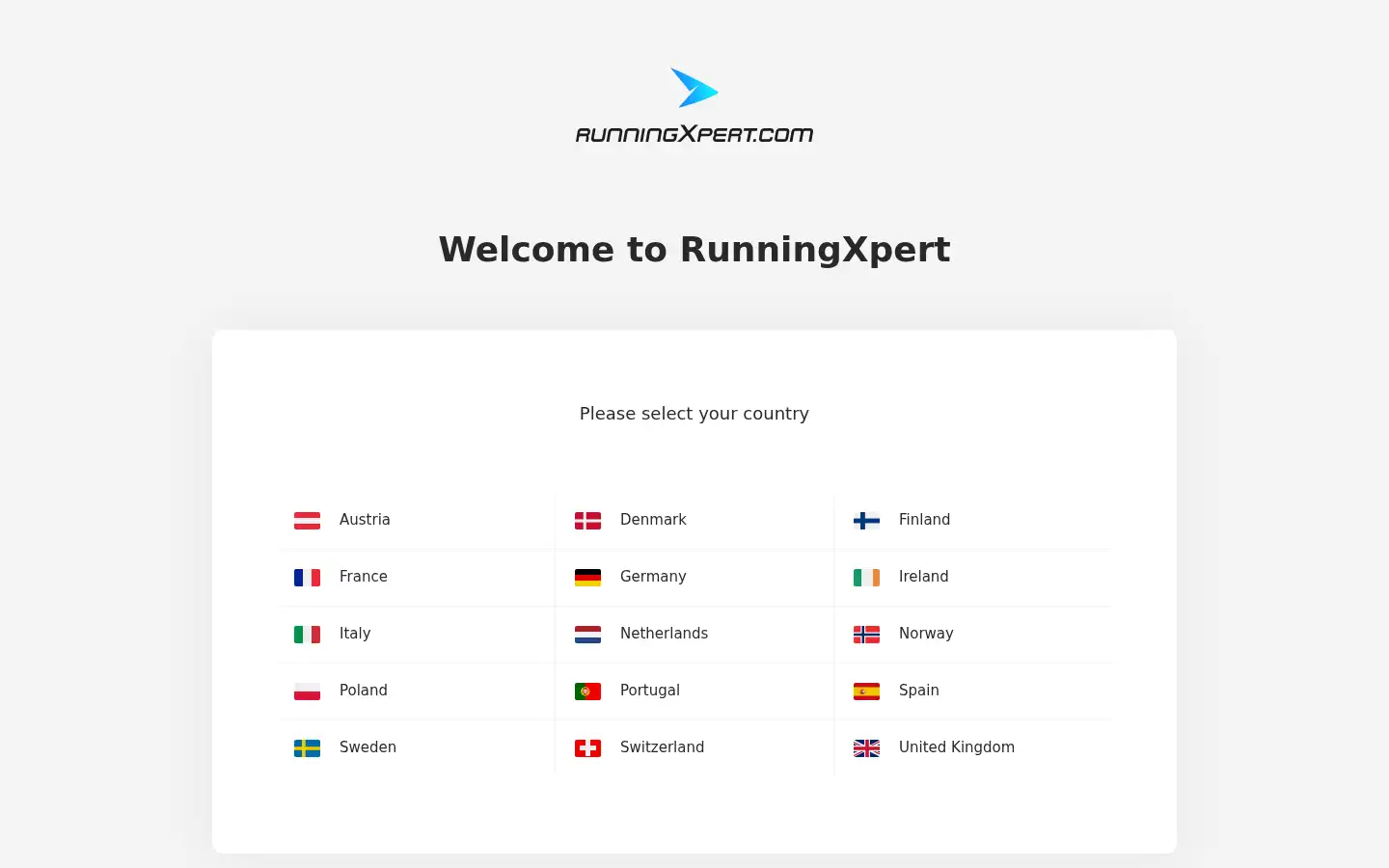Screen dimensions: 1389x868
Task: Pick the Spain country link
Action: pos(918,691)
